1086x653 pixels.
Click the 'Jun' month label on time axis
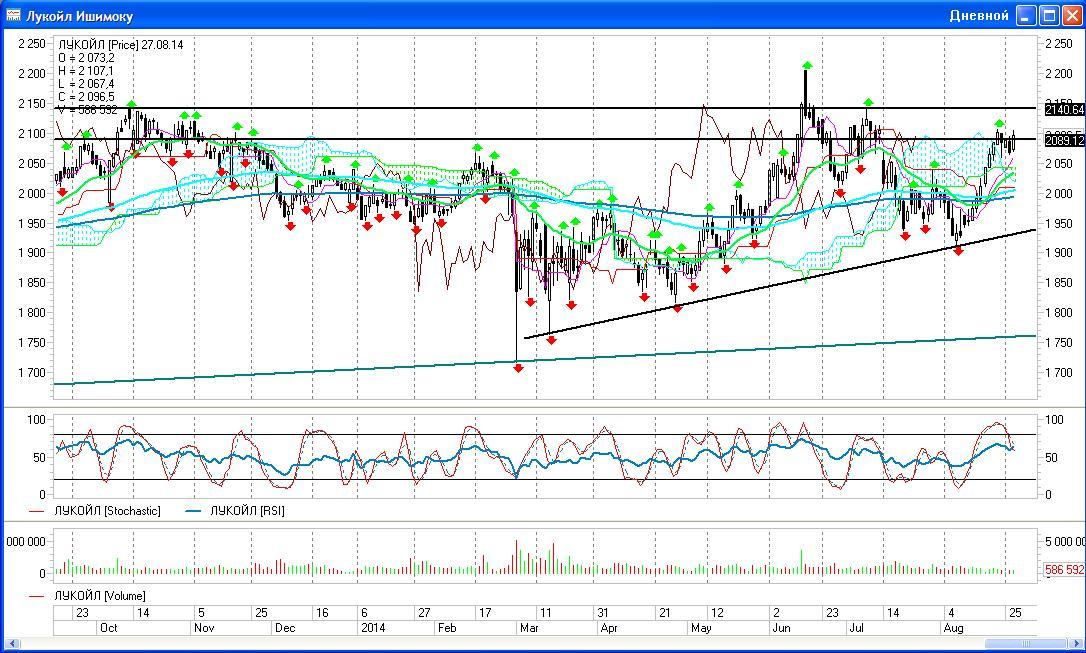pyautogui.click(x=781, y=628)
